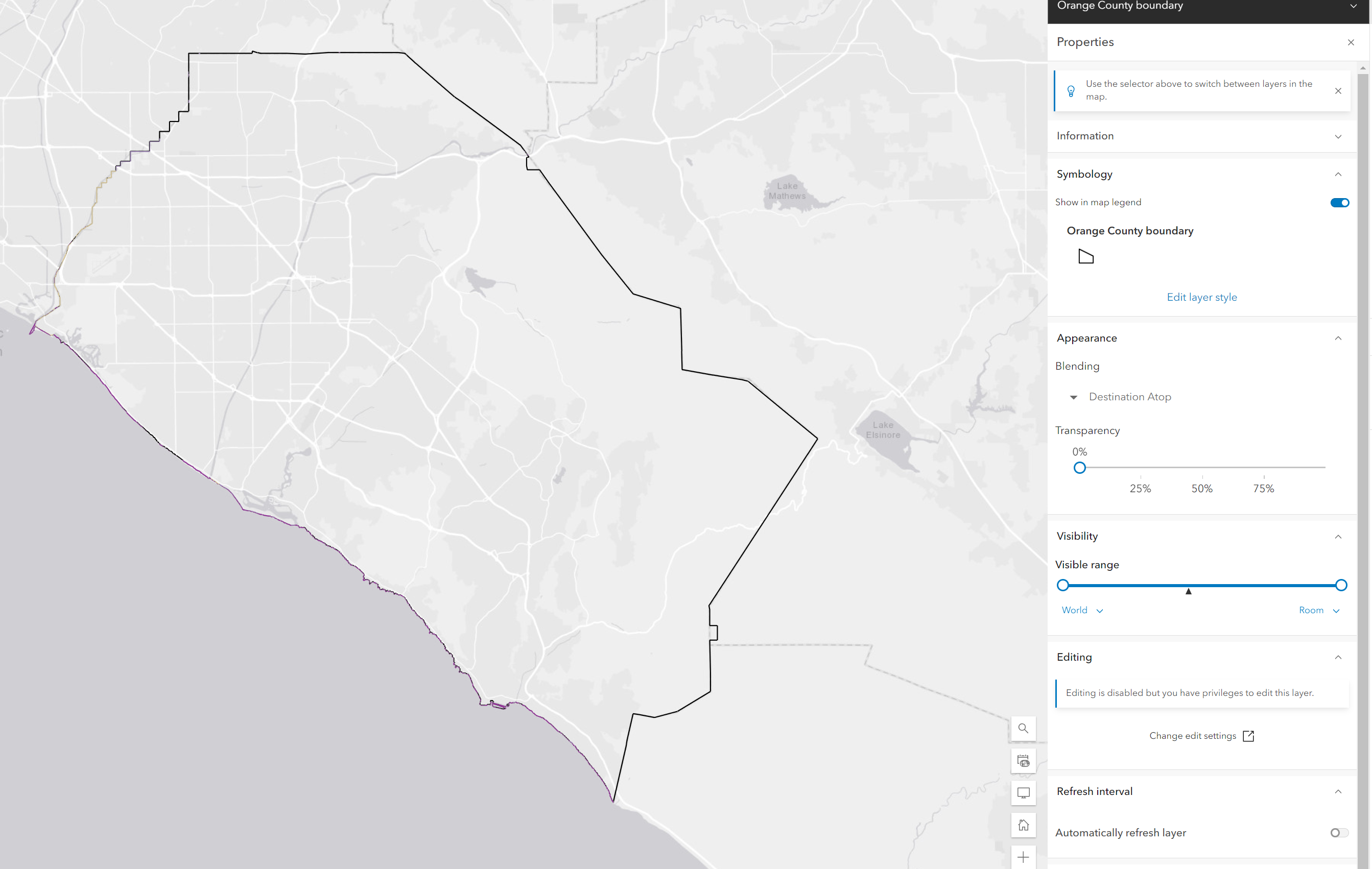
Task: Enable Automatically refresh layer
Action: click(1339, 833)
